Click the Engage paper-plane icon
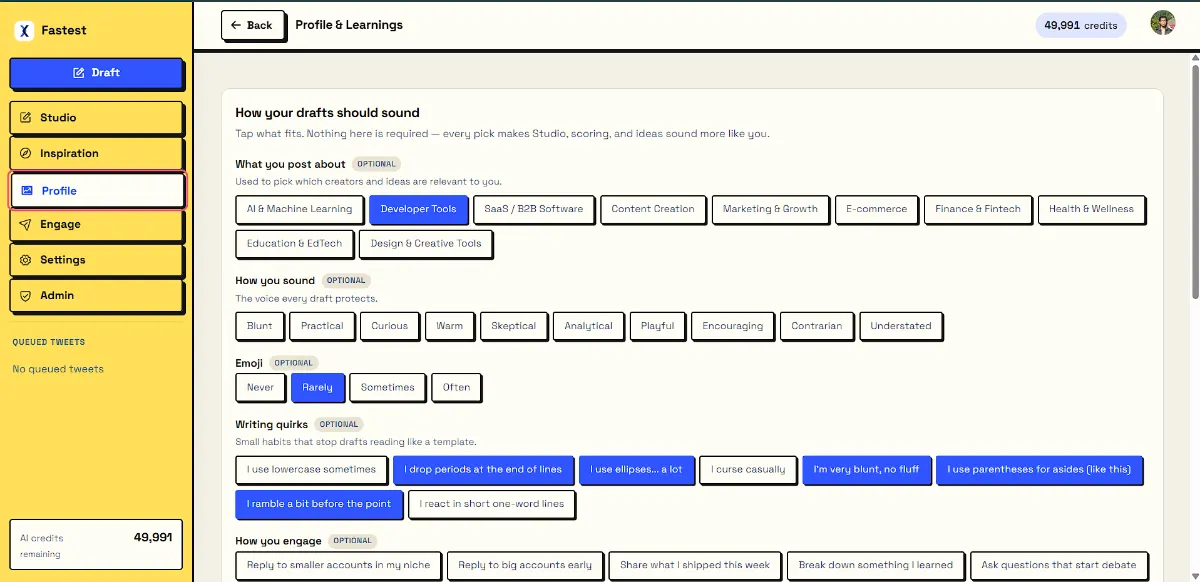Viewport: 1200px width, 582px height. [26, 225]
